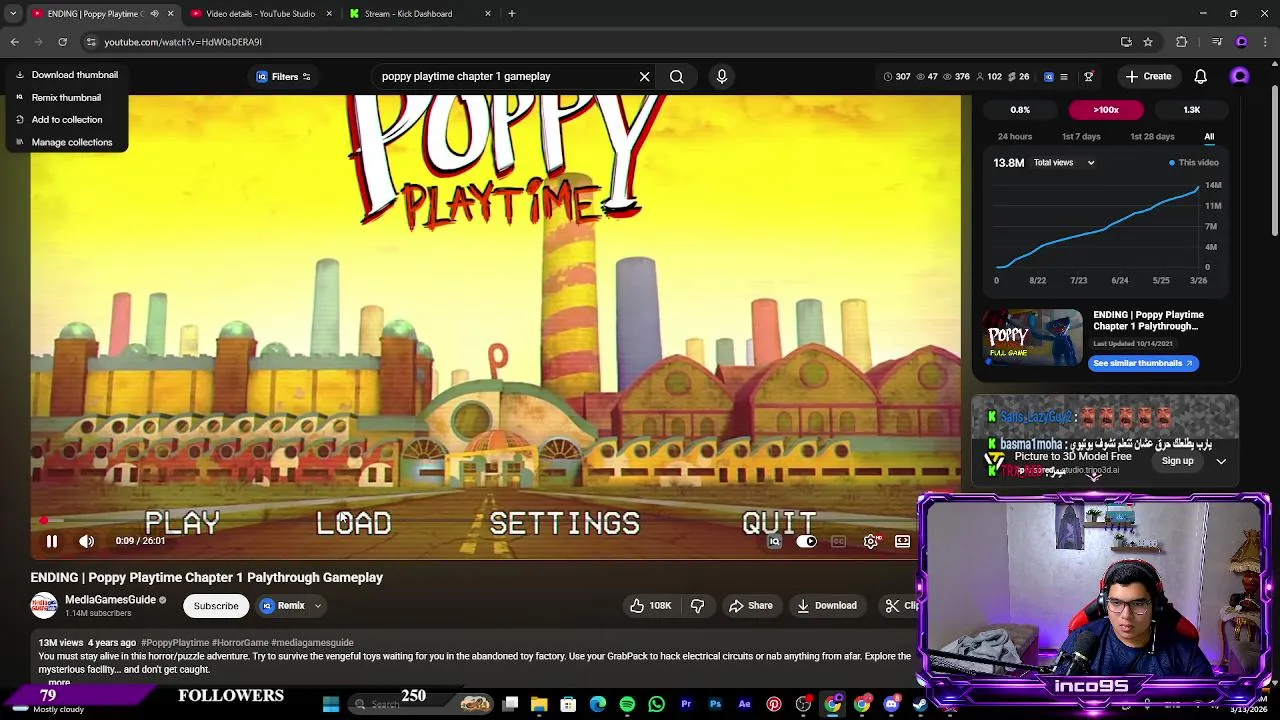The image size is (1280, 720).
Task: Open browser extensions puzzle icon
Action: click(x=1182, y=42)
